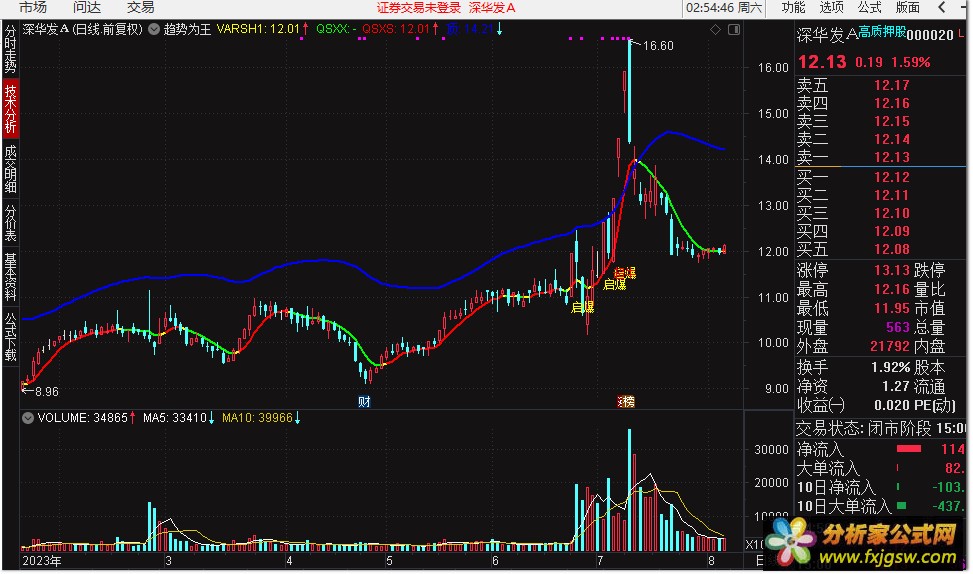
Task: Select 买二 price 12.11
Action: click(892, 195)
